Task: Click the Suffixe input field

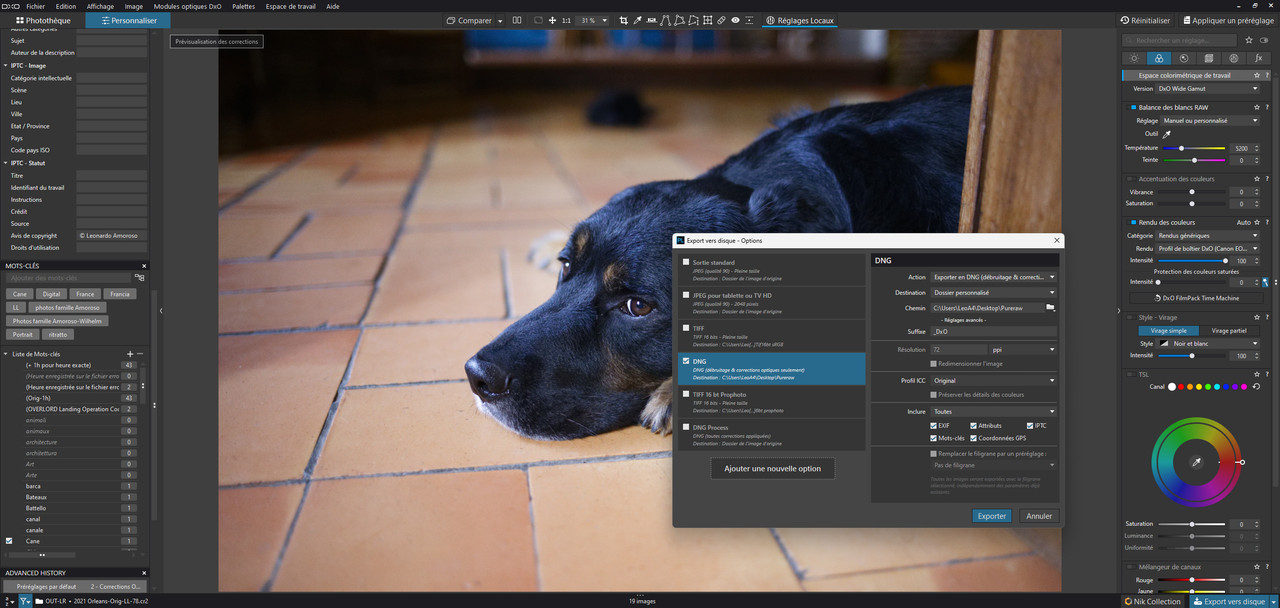Action: coord(993,331)
